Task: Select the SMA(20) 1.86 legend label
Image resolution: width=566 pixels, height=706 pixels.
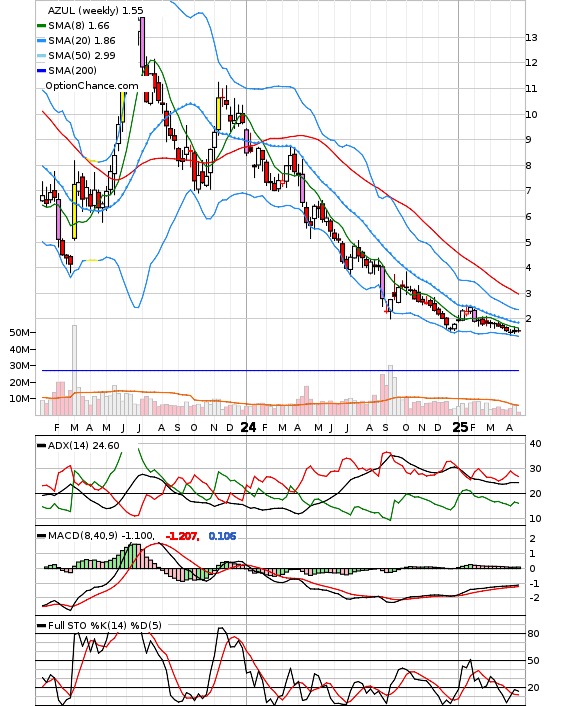Action: (x=82, y=41)
